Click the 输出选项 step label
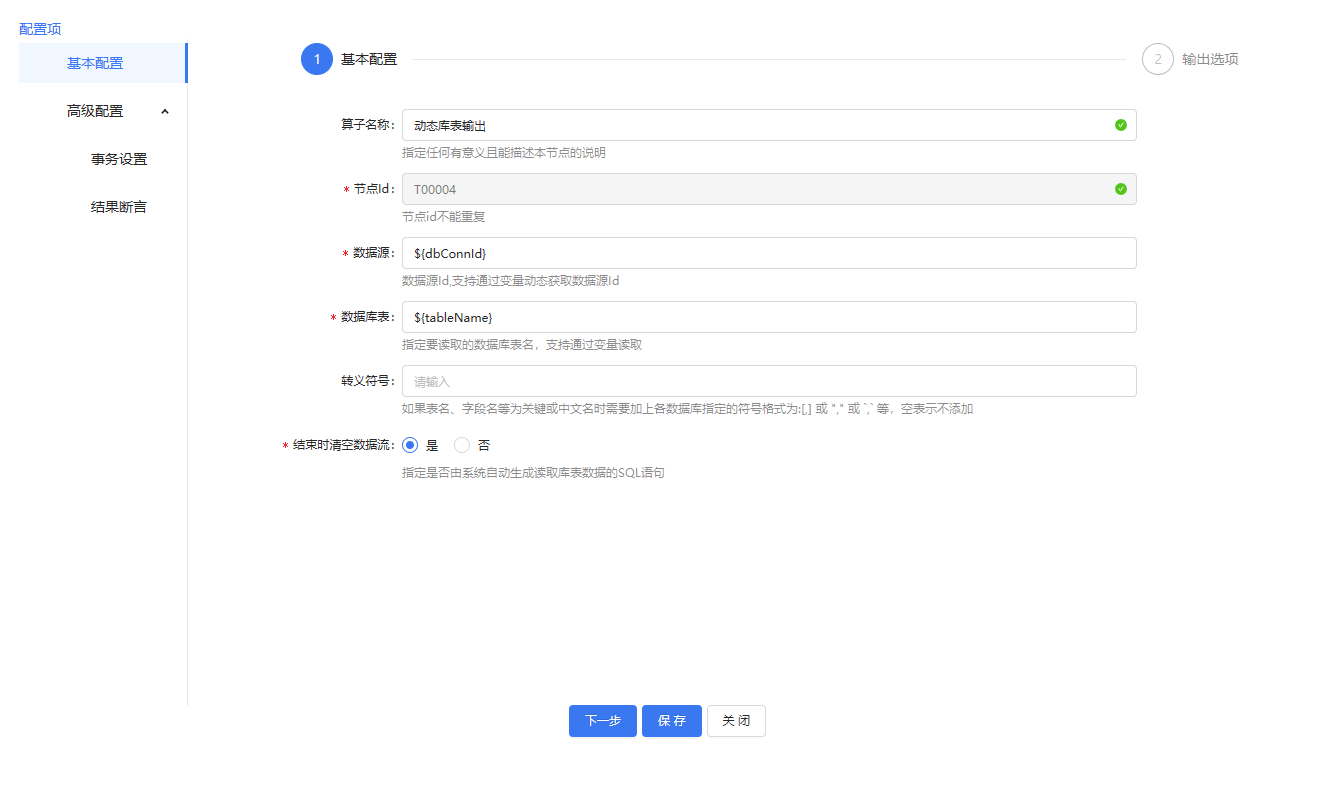 click(x=1210, y=59)
